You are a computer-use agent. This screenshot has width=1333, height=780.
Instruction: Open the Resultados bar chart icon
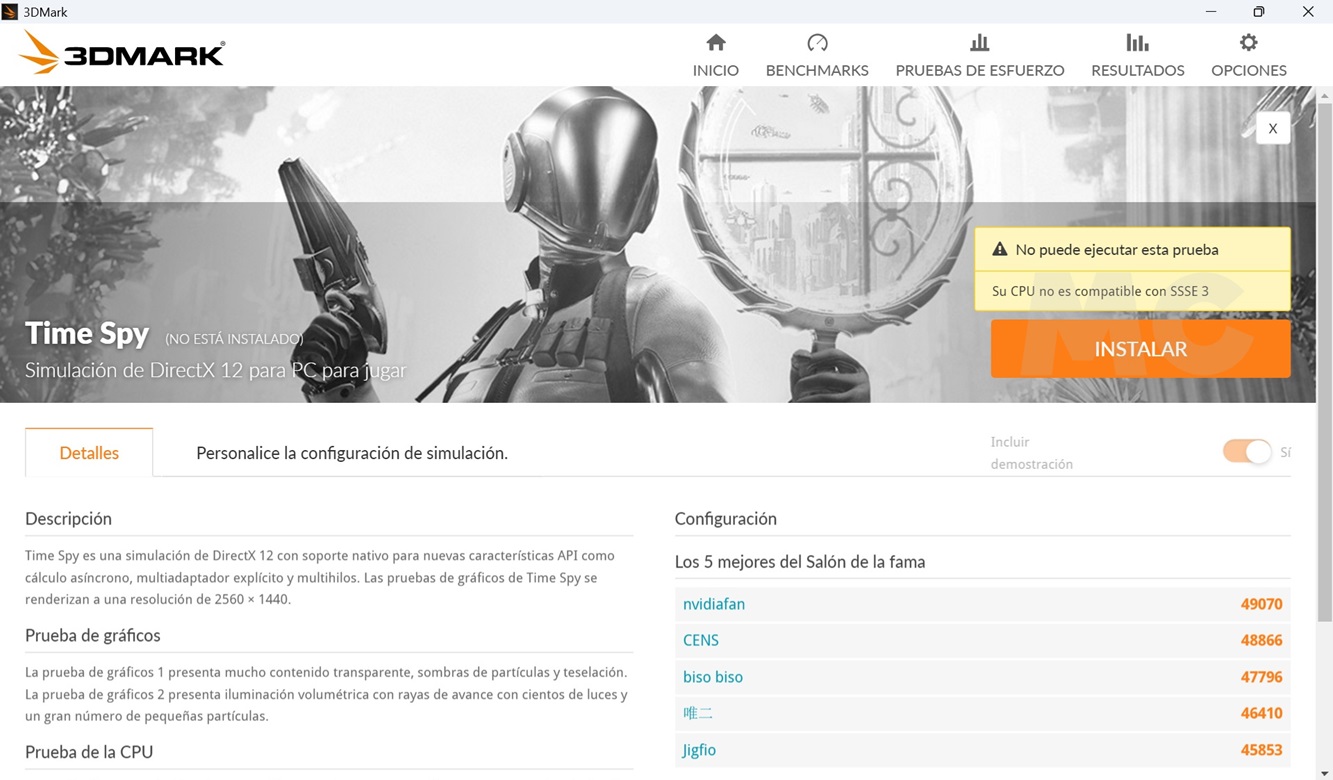point(1137,43)
